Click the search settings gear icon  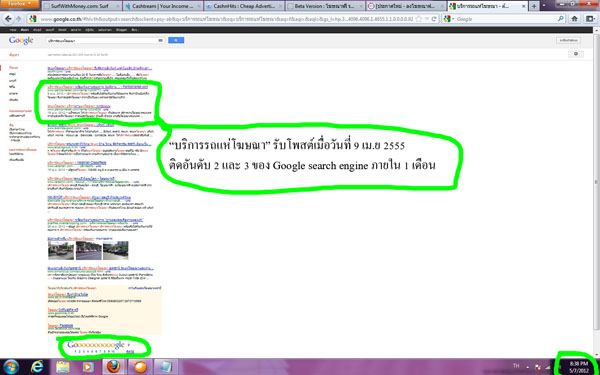[576, 54]
